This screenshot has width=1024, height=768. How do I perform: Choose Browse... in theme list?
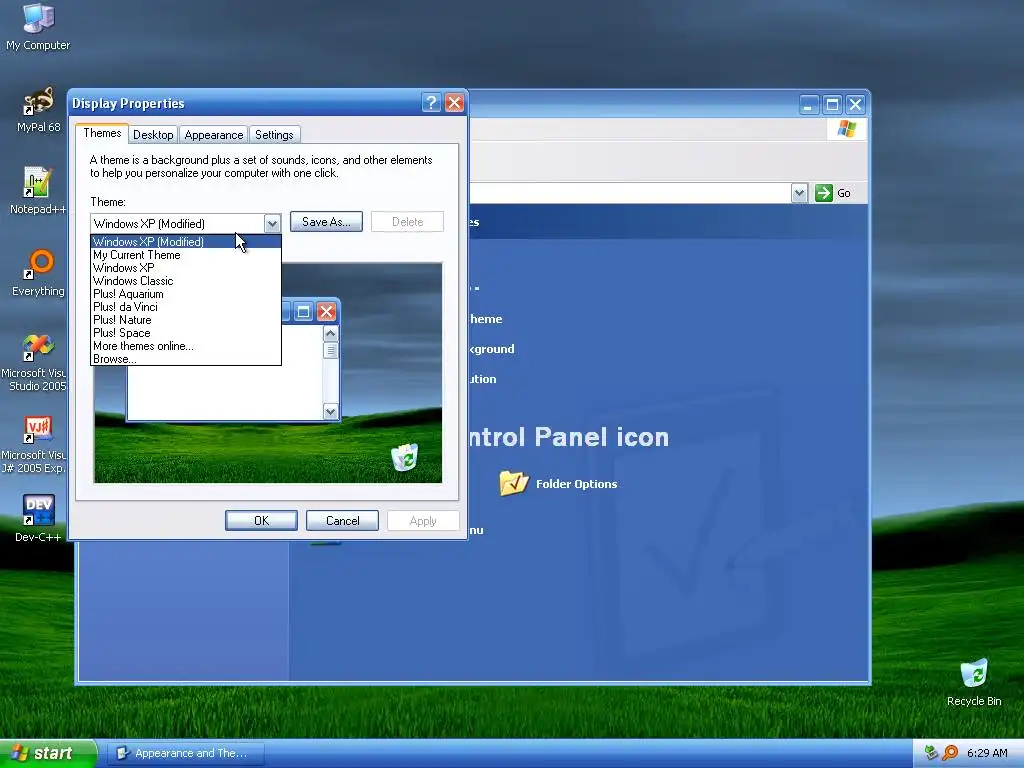pos(186,359)
